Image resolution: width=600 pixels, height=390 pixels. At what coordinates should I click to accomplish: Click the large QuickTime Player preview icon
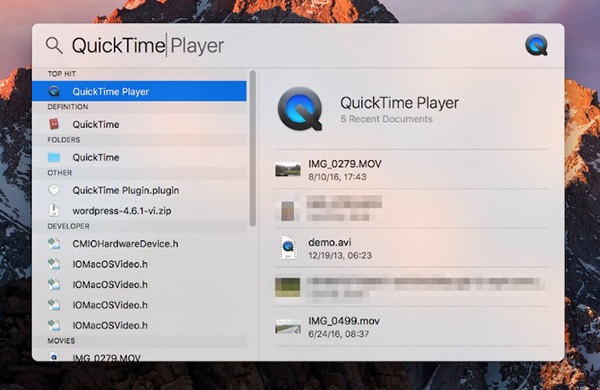(x=300, y=109)
